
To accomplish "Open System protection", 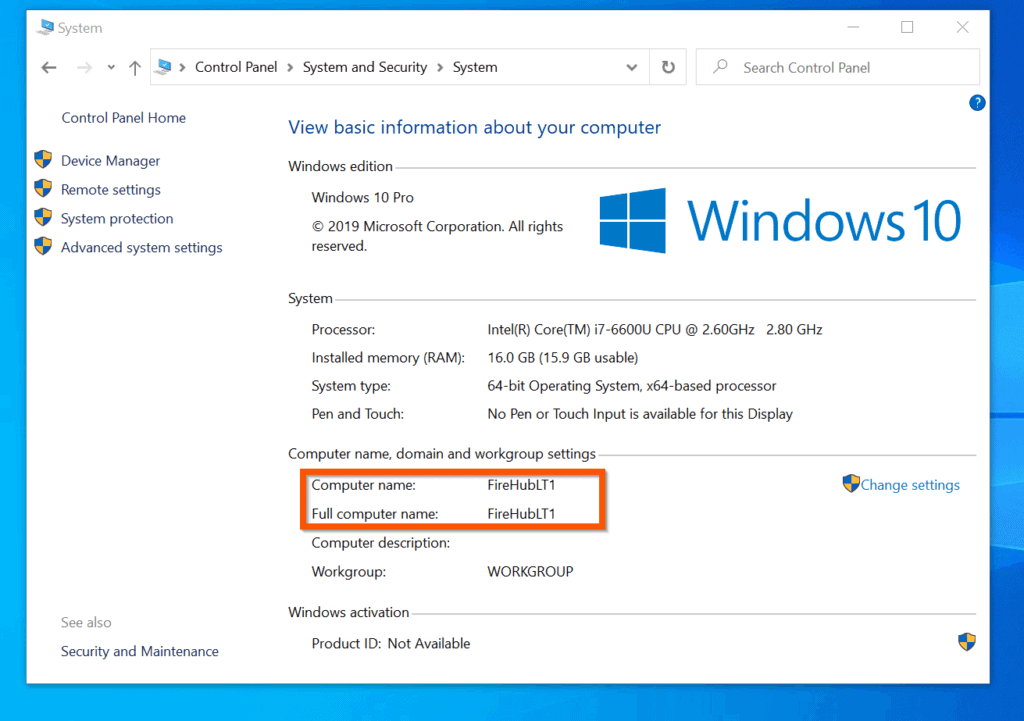I will click(x=117, y=218).
